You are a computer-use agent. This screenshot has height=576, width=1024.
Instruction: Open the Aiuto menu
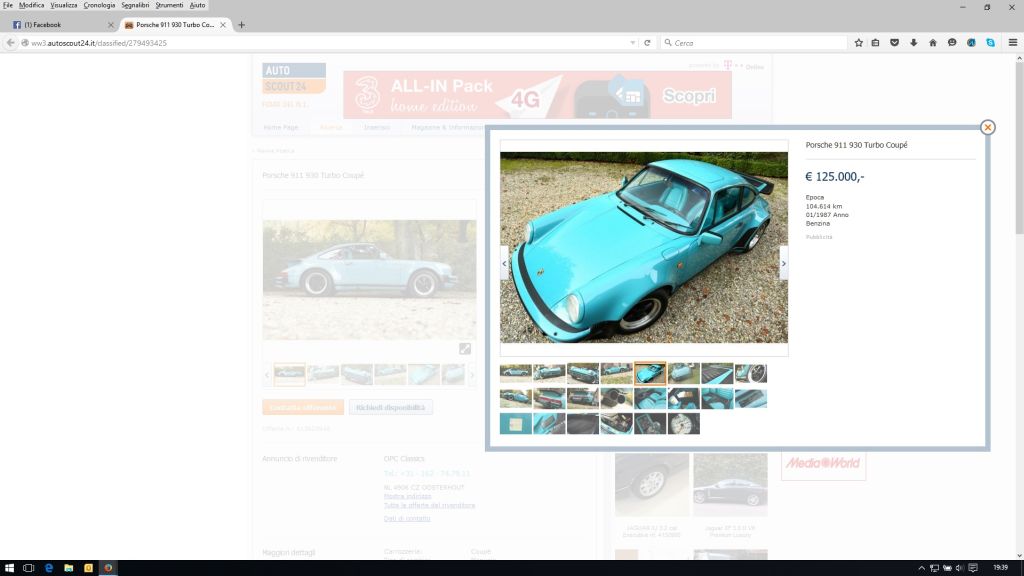(x=197, y=5)
